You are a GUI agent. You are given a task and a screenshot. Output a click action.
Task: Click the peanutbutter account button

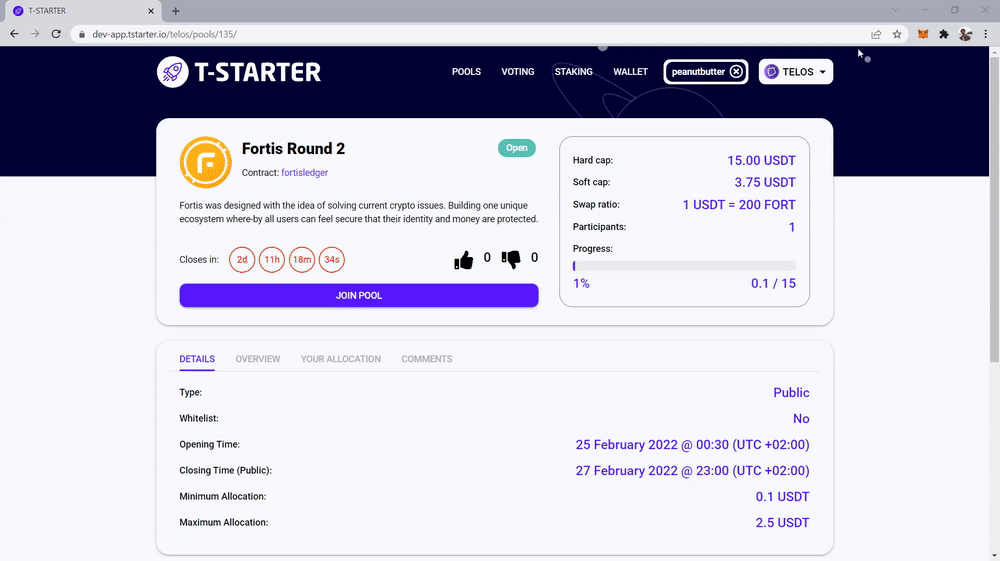[x=705, y=71]
